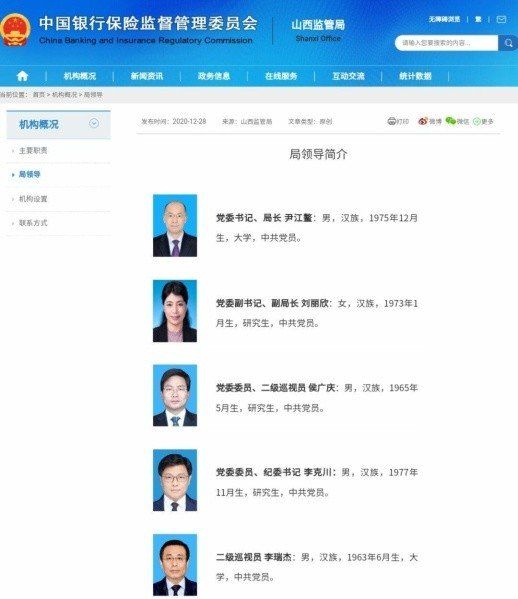Click the home icon in navigation bar
The height and width of the screenshot is (599, 518).
(x=23, y=76)
